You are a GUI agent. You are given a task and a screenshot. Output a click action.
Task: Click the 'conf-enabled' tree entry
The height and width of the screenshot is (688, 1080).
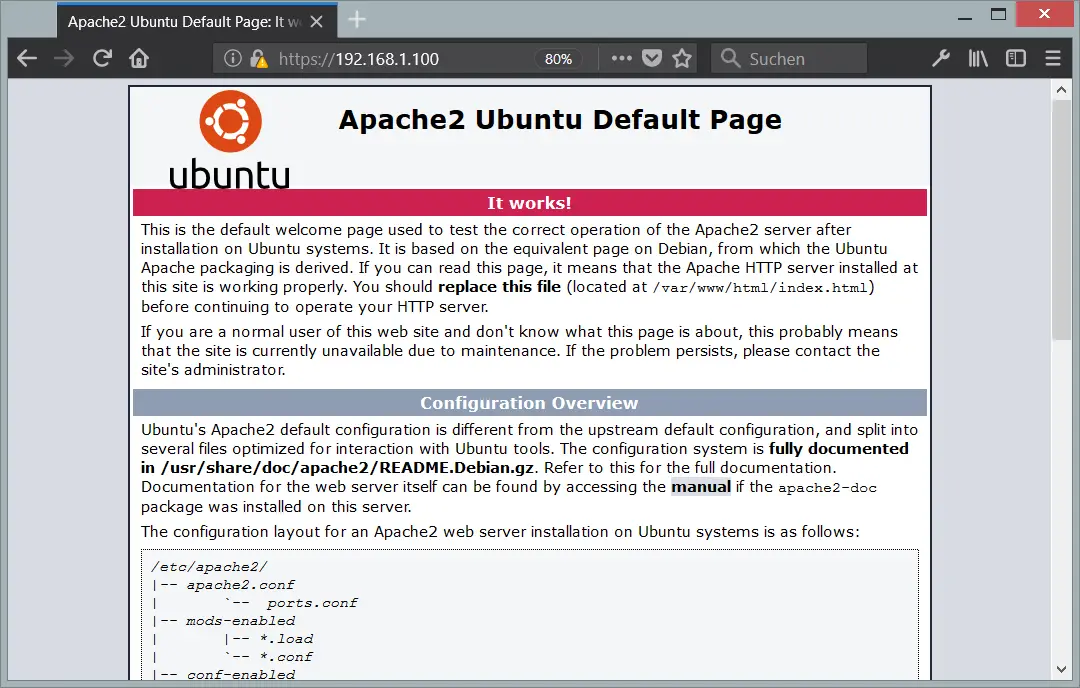click(241, 674)
